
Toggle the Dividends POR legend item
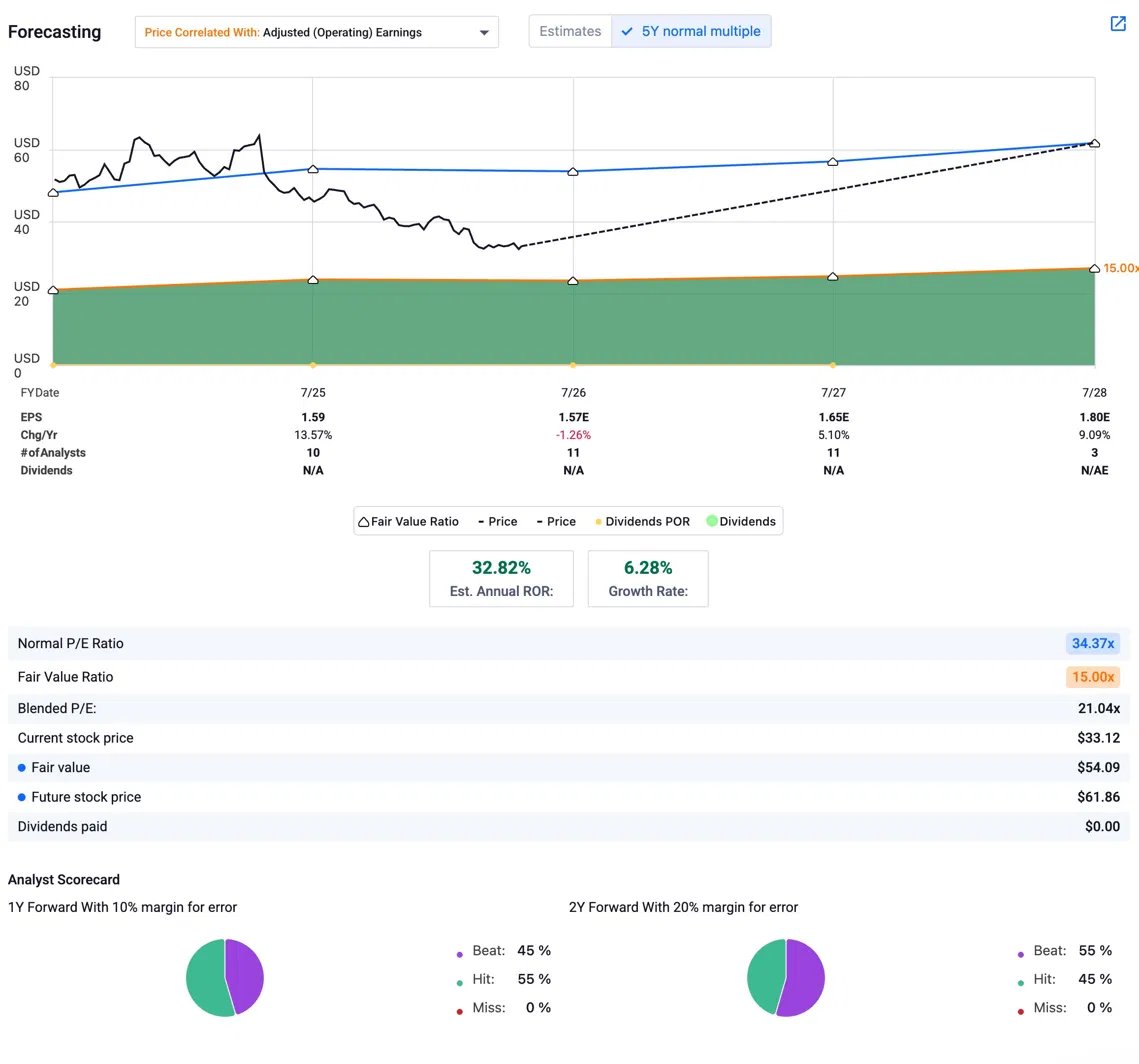pos(642,521)
